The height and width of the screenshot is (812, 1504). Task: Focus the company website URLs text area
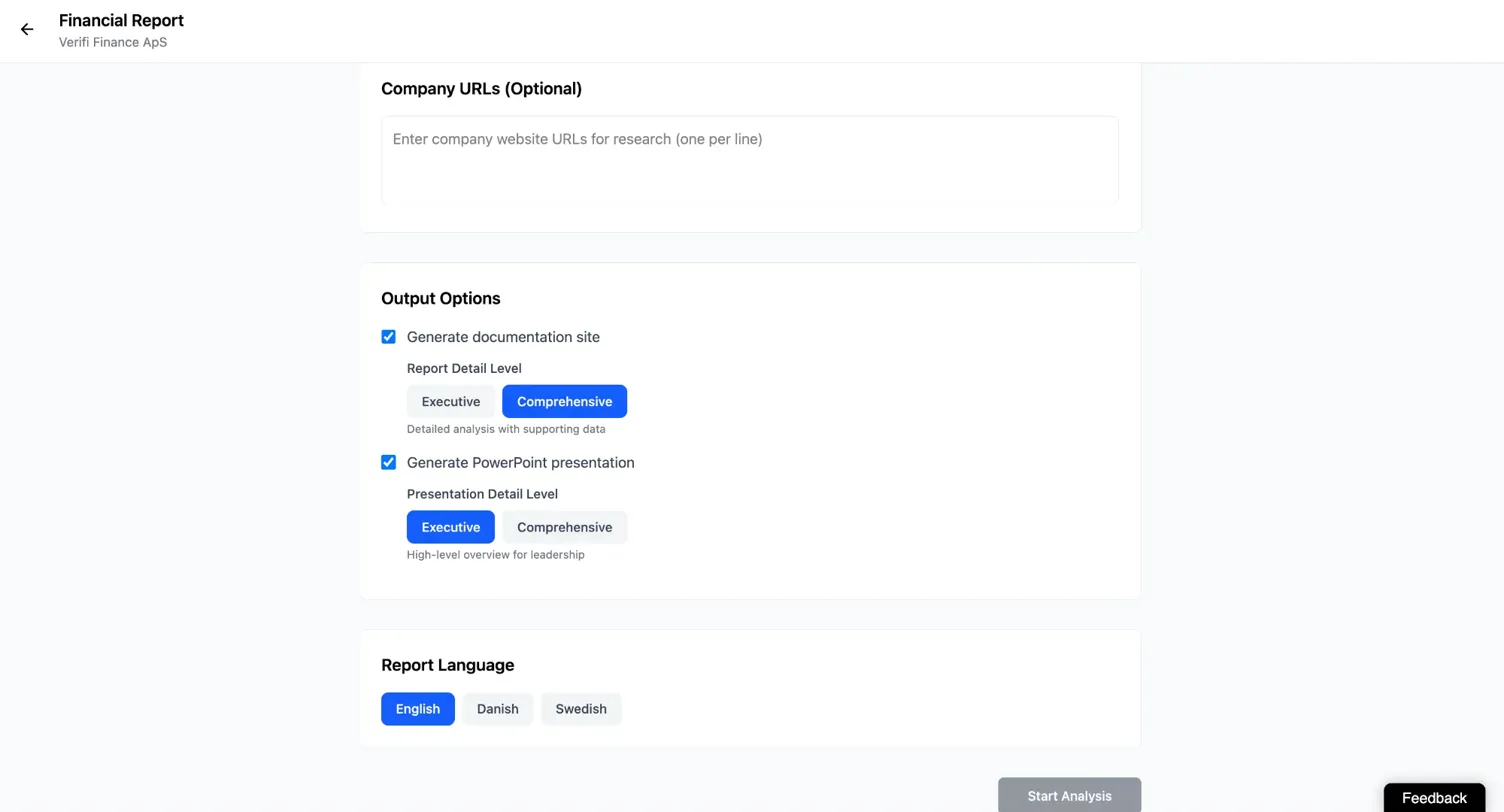(749, 160)
